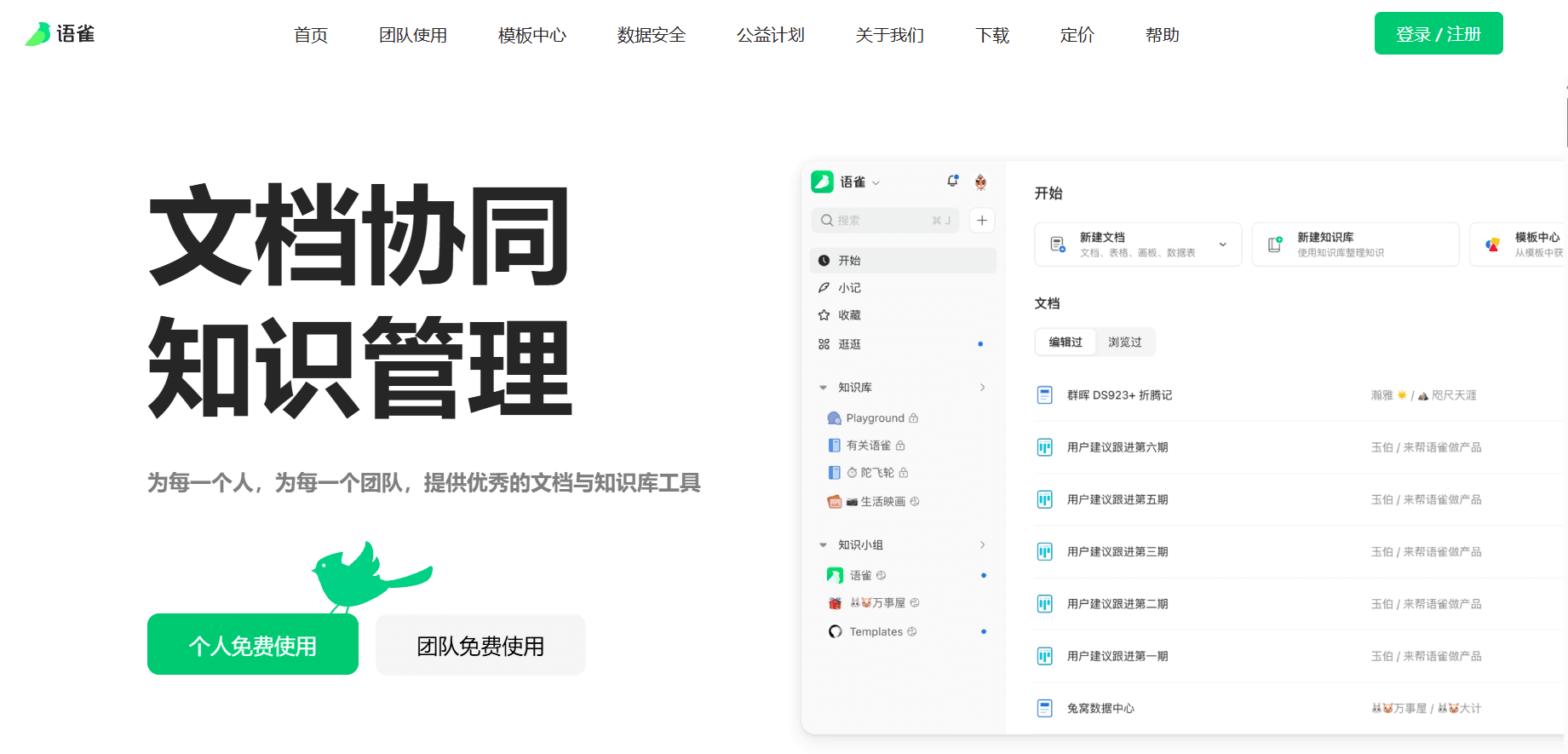Click the 逛逛 grid icon
Screen dimensions: 1568x754
[x=824, y=344]
